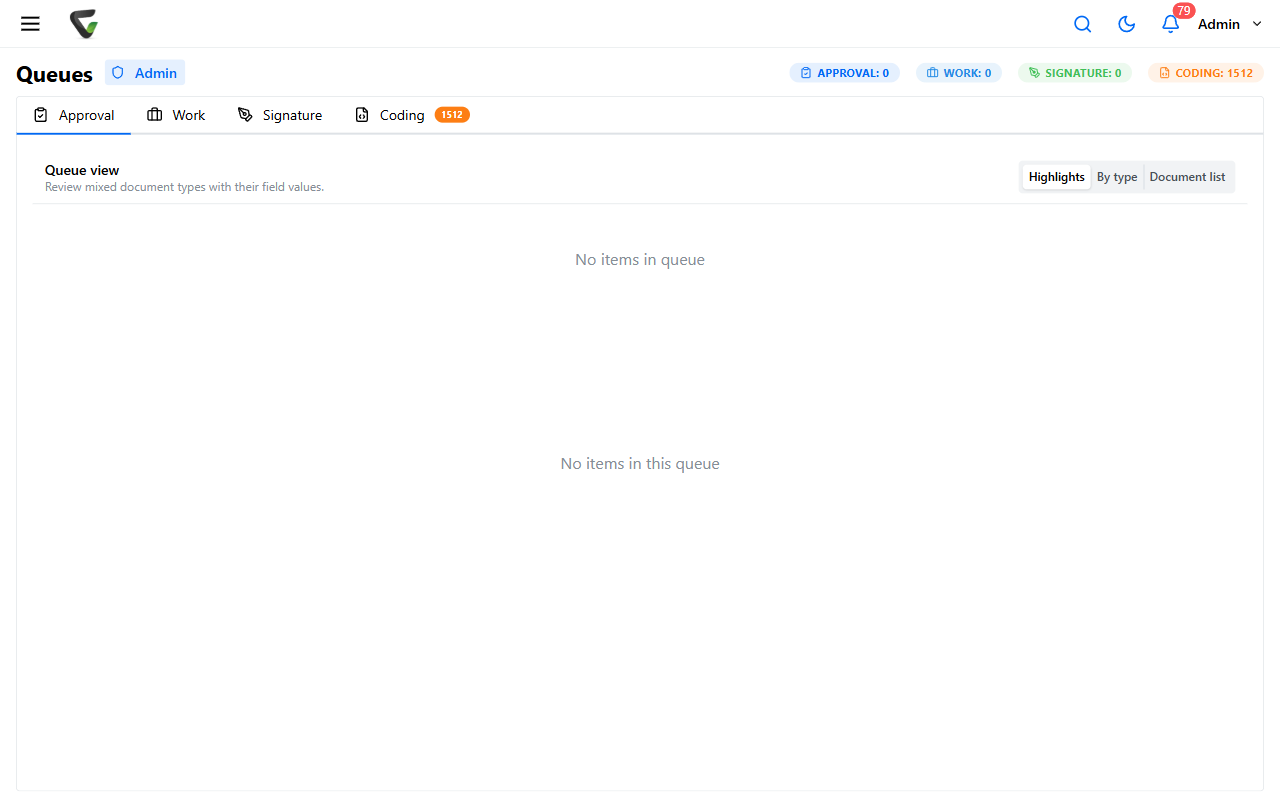The width and height of the screenshot is (1280, 800).
Task: Open notifications bell showing 79
Action: click(x=1171, y=24)
